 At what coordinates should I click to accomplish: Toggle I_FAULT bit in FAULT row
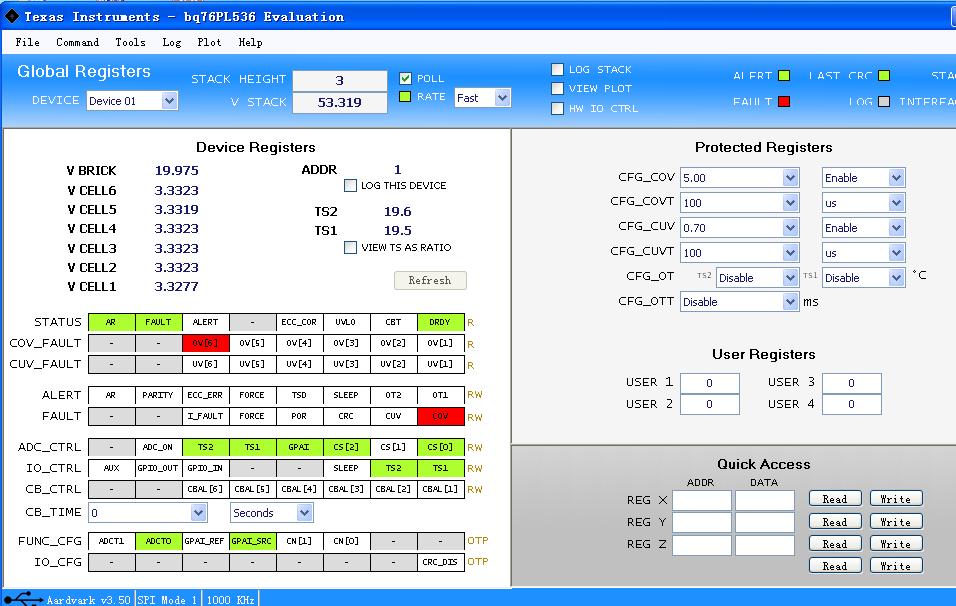point(205,416)
